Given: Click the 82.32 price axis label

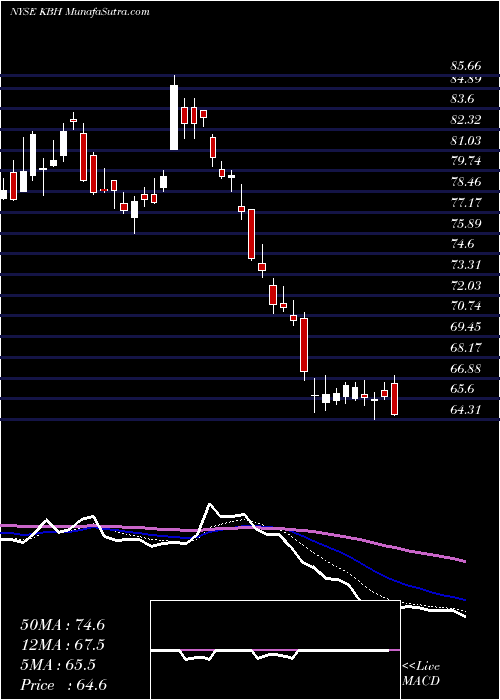Looking at the screenshot, I should click(466, 120).
